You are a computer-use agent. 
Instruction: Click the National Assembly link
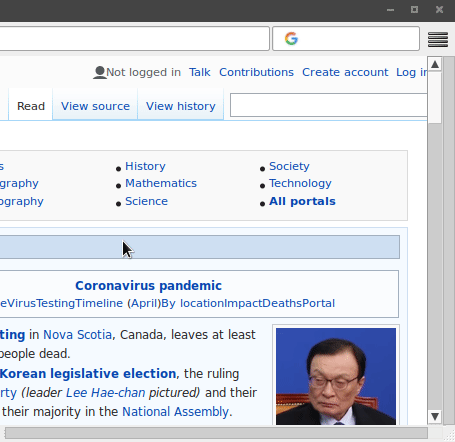click(x=175, y=412)
